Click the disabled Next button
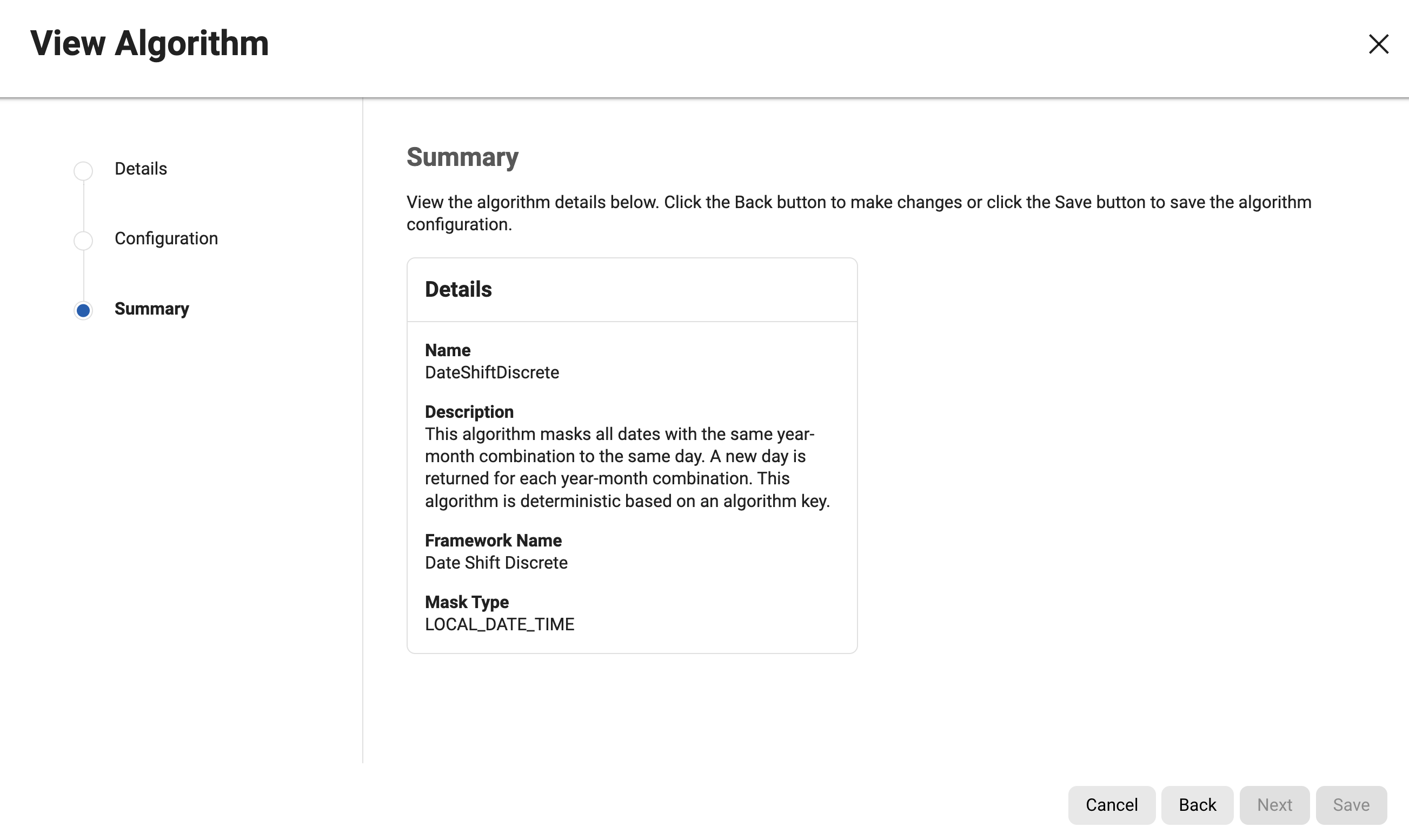The width and height of the screenshot is (1409, 840). (1274, 804)
